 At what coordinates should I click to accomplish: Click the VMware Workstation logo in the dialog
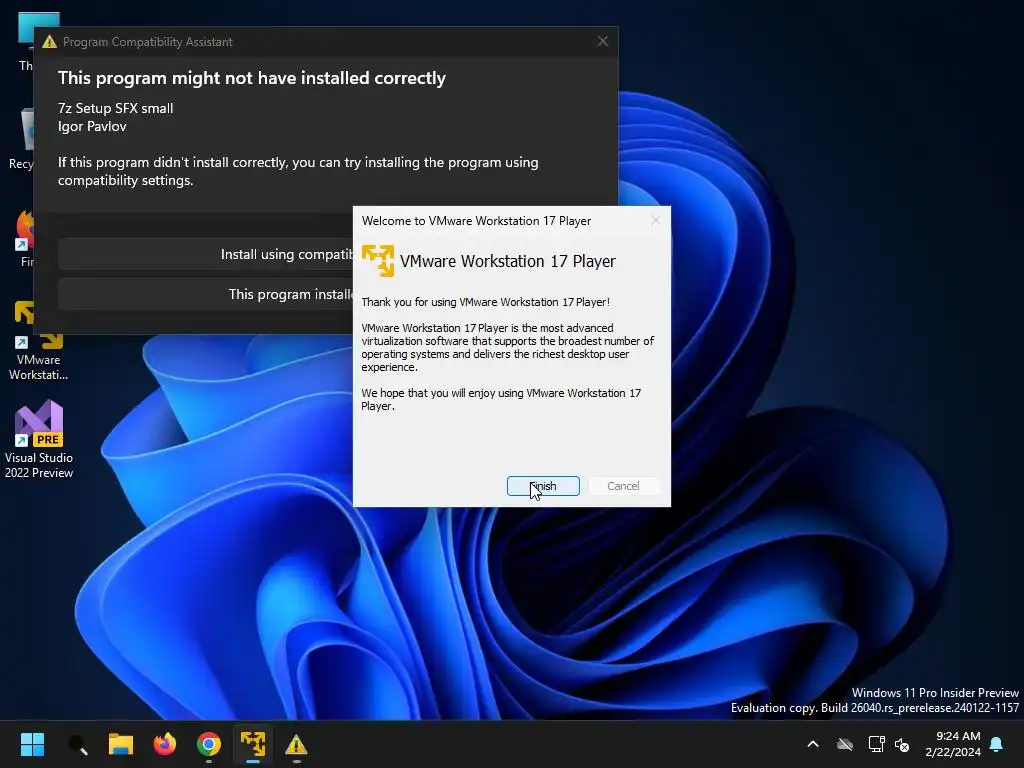point(378,261)
